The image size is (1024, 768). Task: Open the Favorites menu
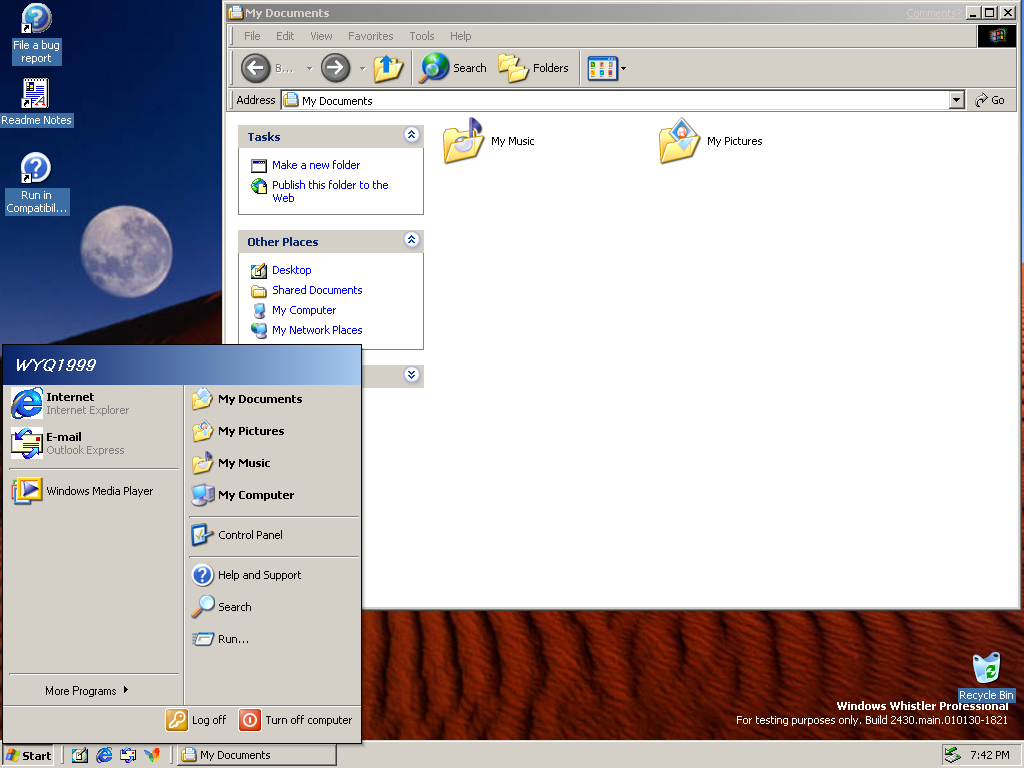tap(370, 36)
